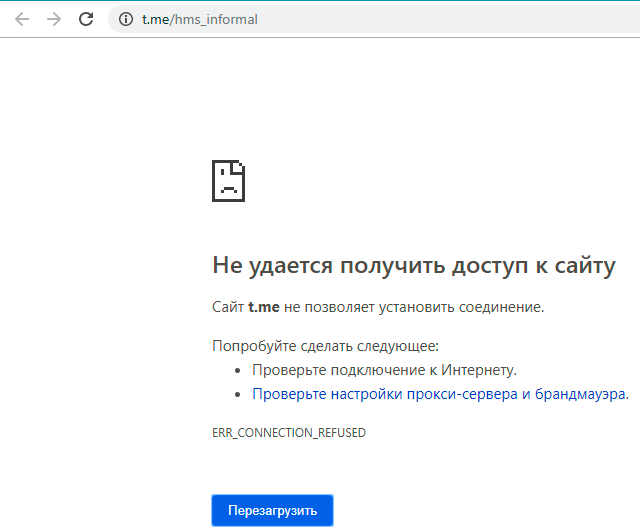Click the first bullet point marker in suggestions
This screenshot has height=528, width=640.
pyautogui.click(x=238, y=370)
